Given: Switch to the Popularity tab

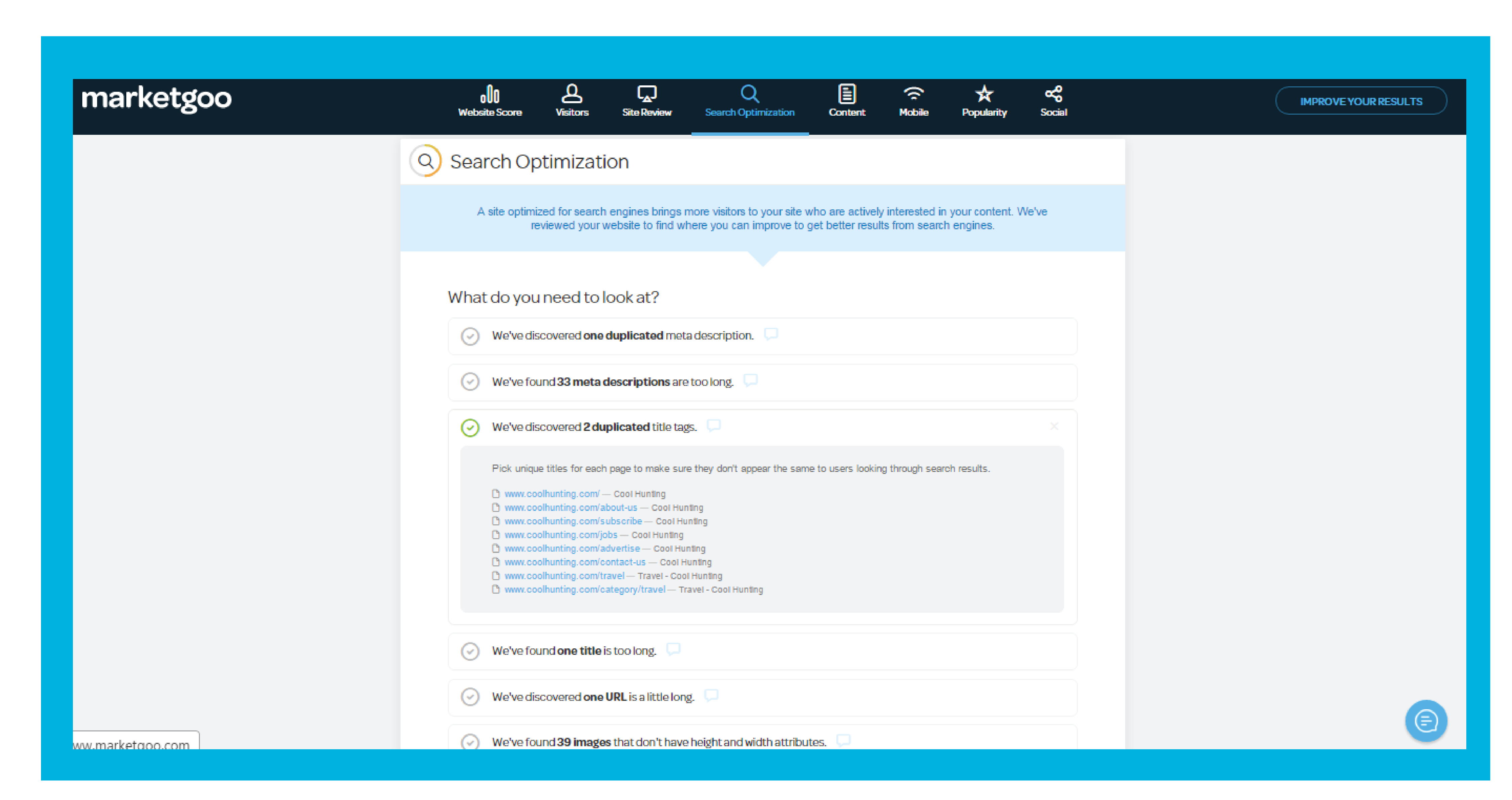Looking at the screenshot, I should (x=984, y=101).
